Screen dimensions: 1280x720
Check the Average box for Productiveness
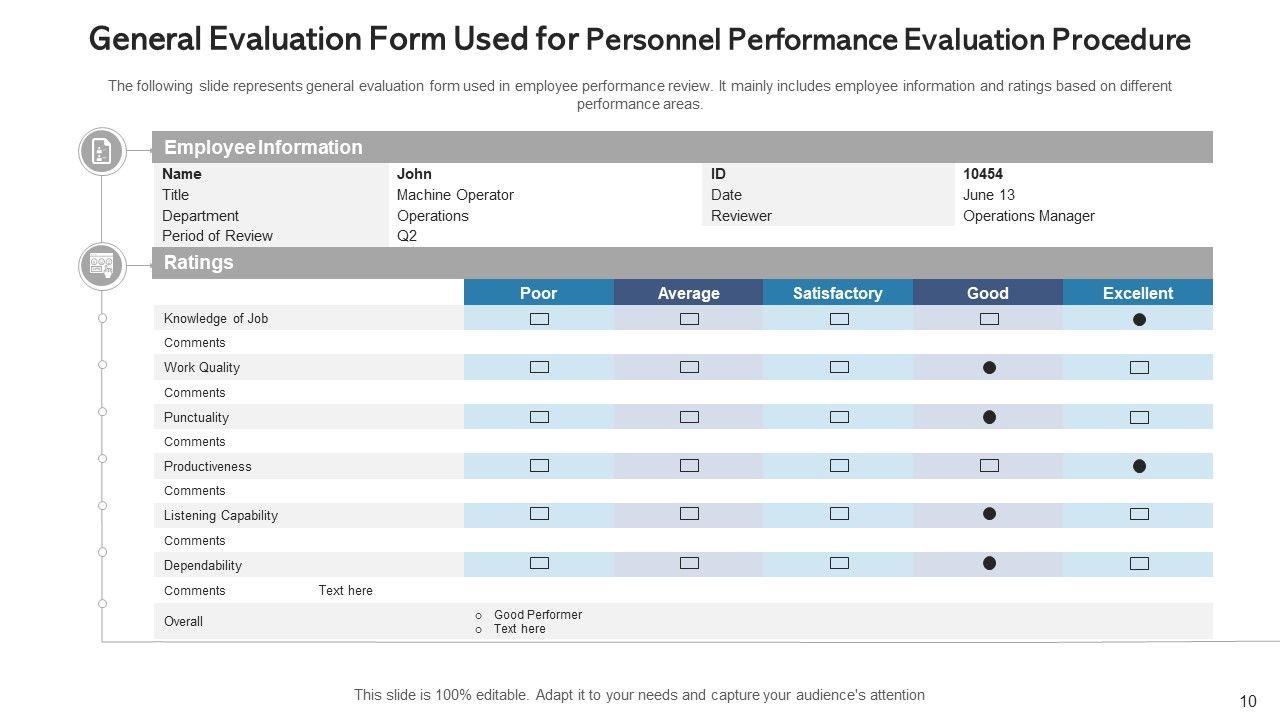point(689,466)
